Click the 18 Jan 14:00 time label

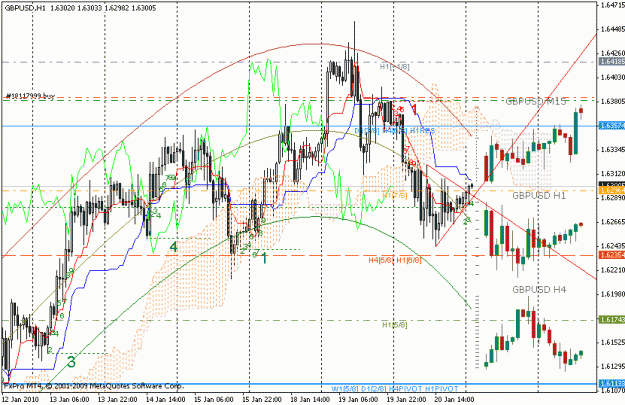310,399
